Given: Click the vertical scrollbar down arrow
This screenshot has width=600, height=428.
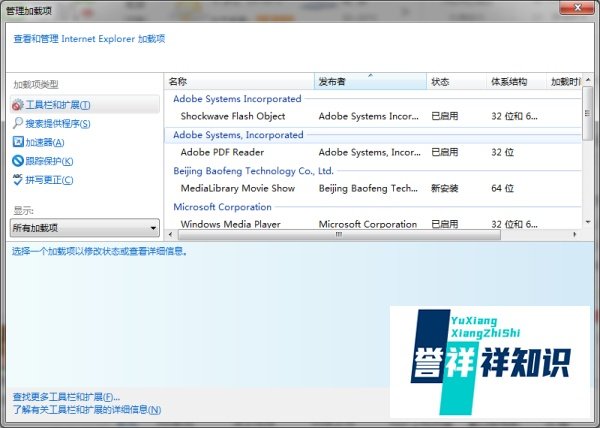Looking at the screenshot, I should point(588,222).
